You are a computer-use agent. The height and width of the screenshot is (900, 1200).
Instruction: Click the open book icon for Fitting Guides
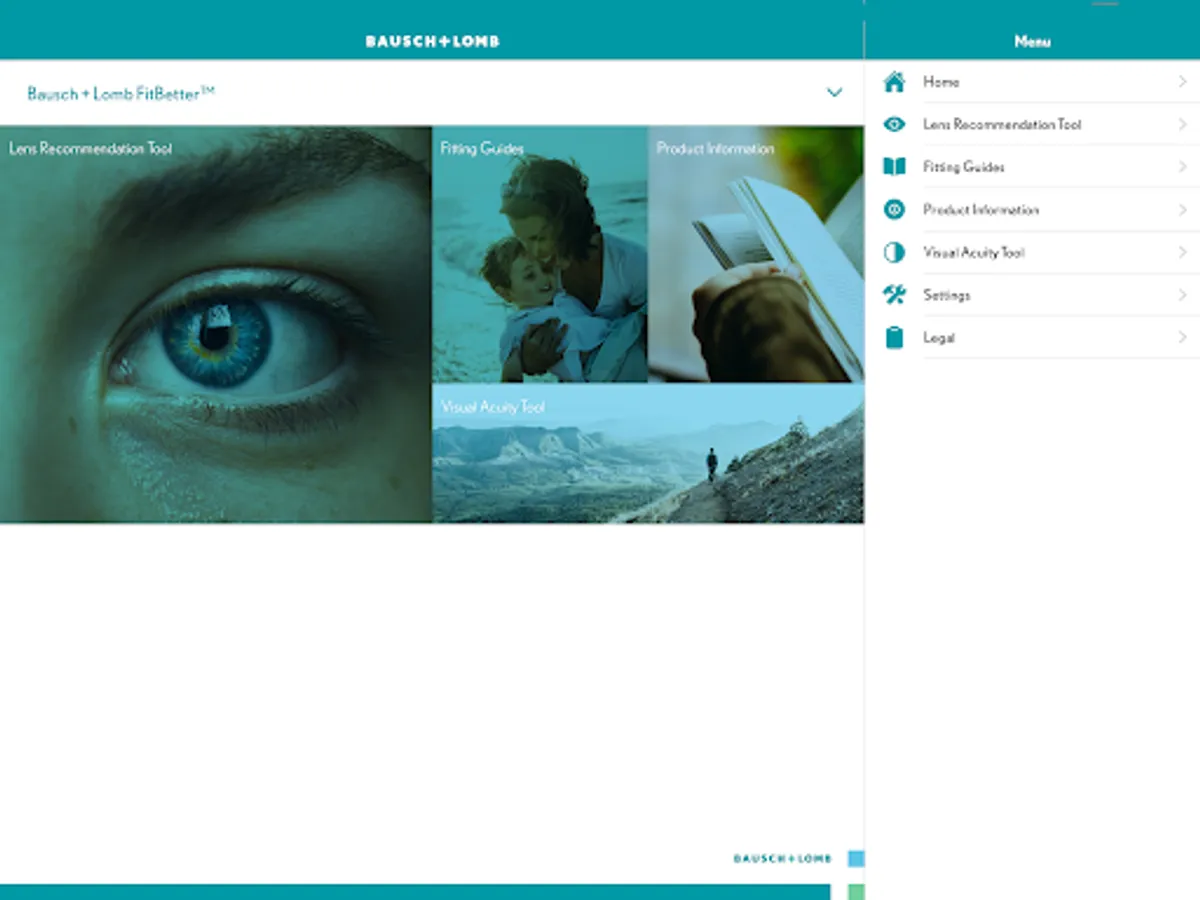[x=894, y=167]
